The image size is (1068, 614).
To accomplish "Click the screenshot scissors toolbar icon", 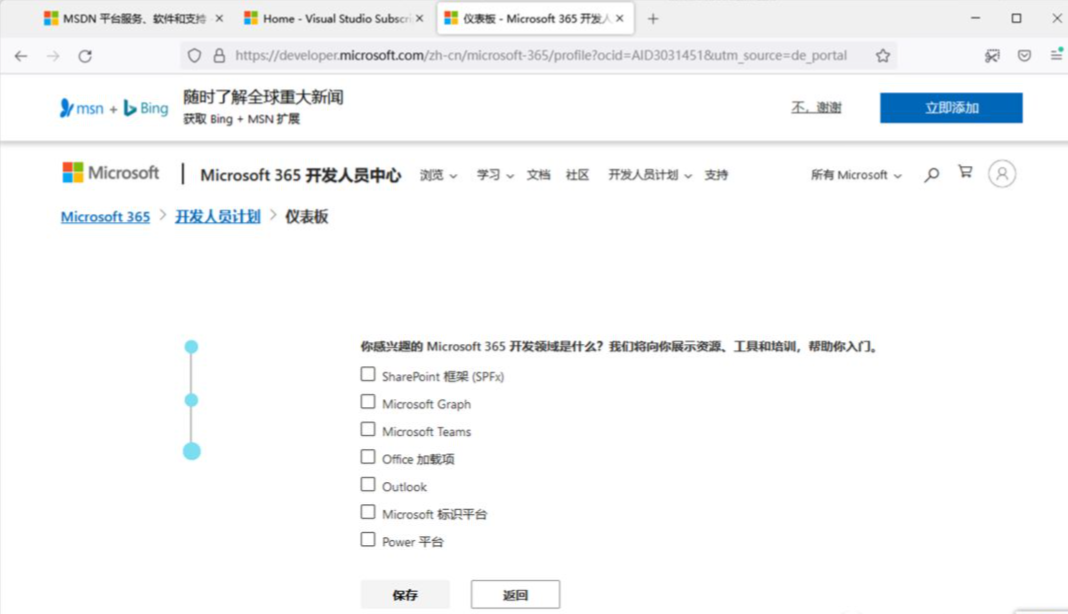I will (992, 56).
